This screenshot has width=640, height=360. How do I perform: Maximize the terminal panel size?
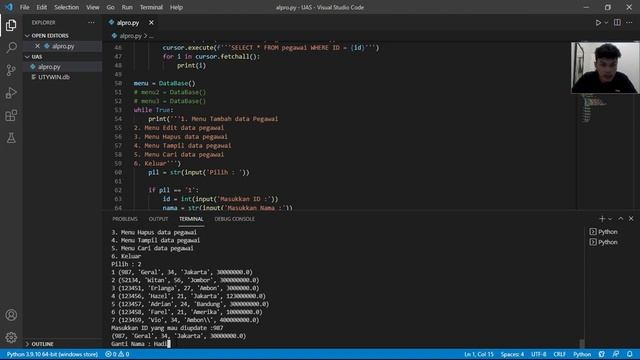[621, 219]
